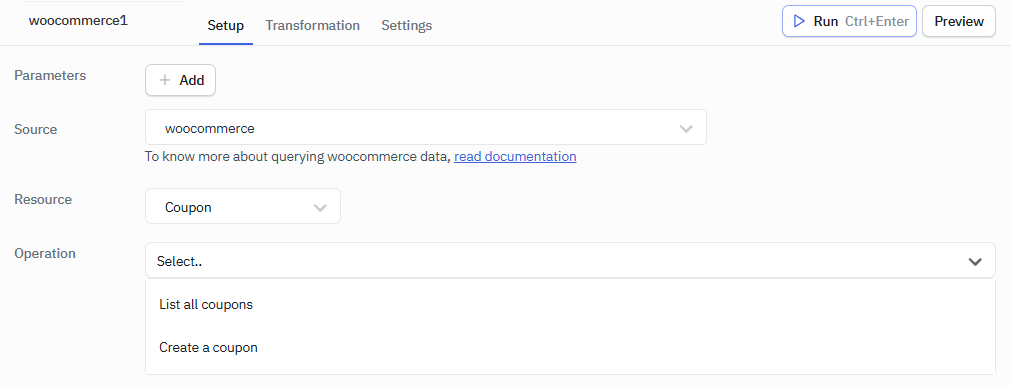Choose Create a coupon operation
This screenshot has height=386, width=1011.
tap(570, 347)
